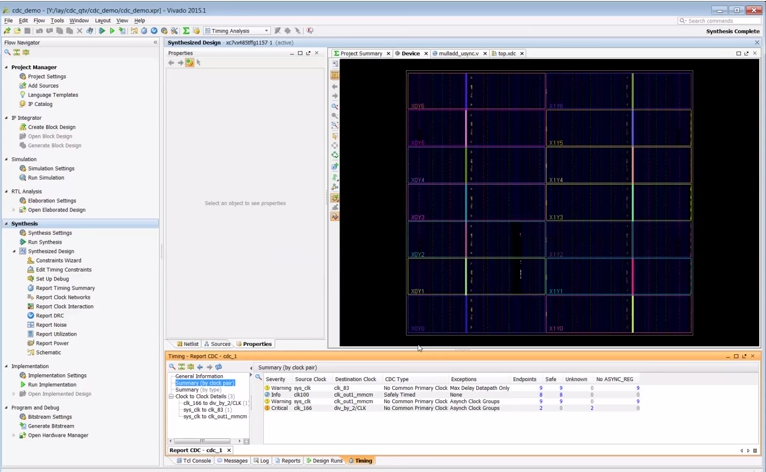
Task: Click Run Simulation
Action: 46,178
